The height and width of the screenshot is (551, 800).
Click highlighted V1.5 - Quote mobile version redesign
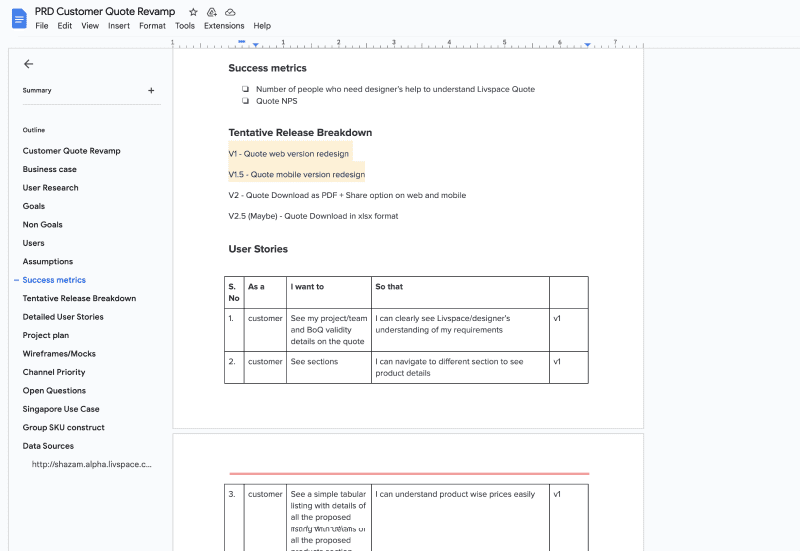(297, 174)
